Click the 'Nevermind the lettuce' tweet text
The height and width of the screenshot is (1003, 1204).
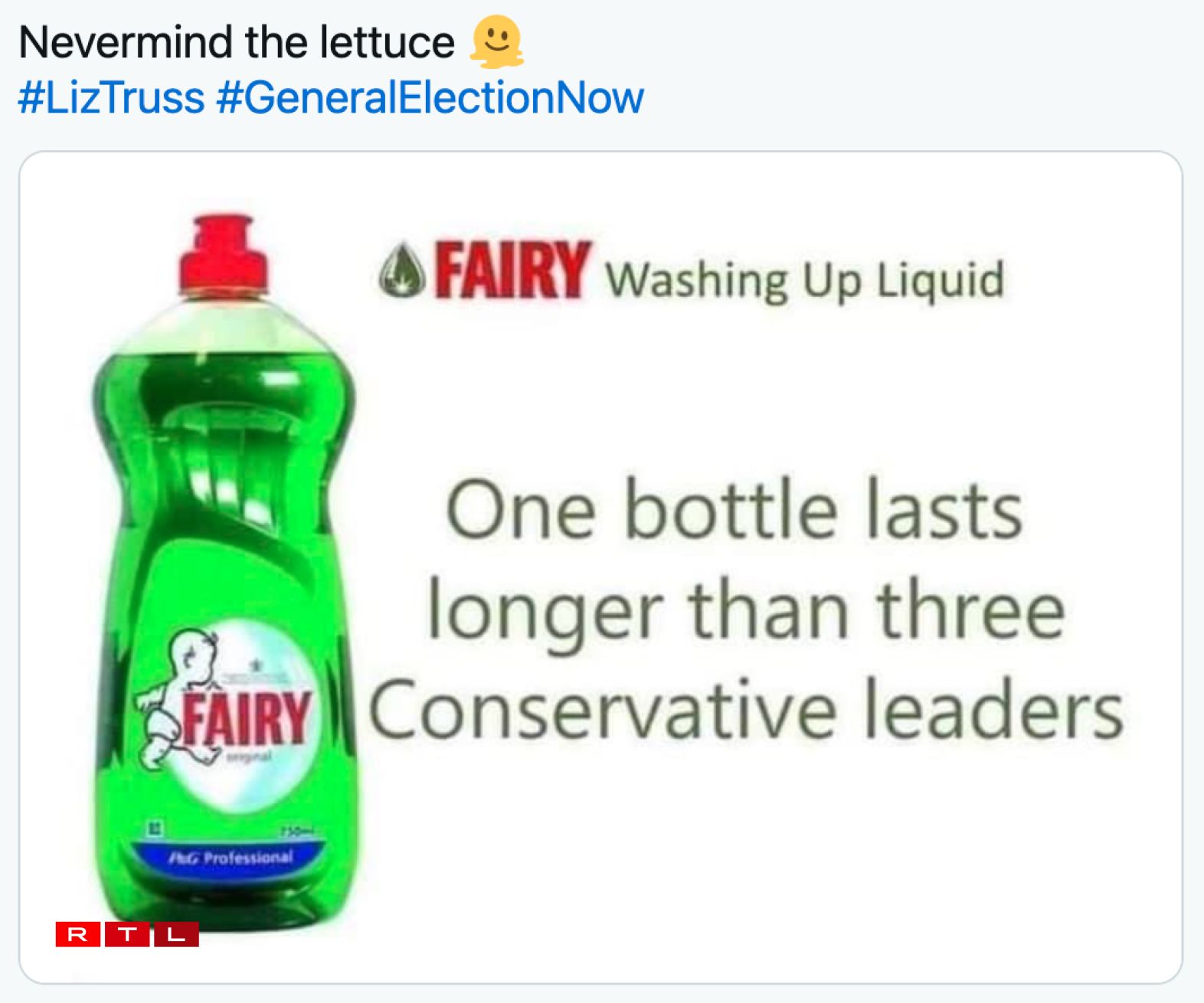(x=237, y=42)
